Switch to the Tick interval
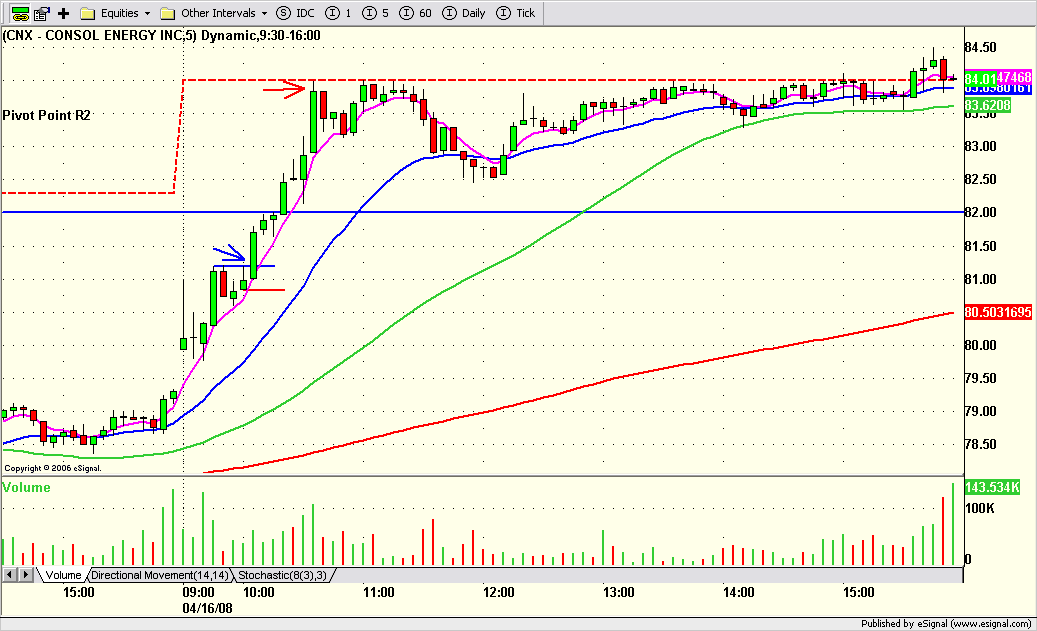This screenshot has width=1037, height=631. [516, 13]
